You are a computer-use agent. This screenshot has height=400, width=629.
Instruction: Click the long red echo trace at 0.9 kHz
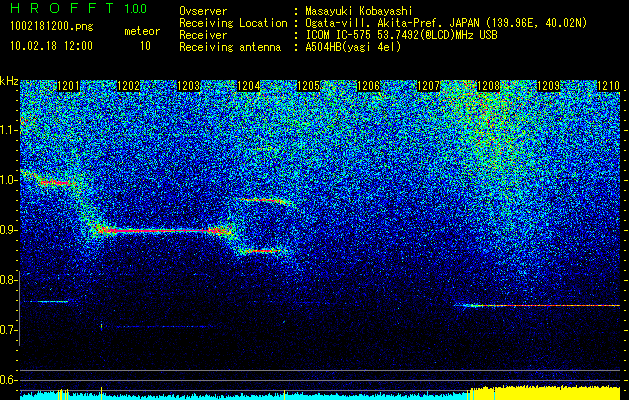click(164, 231)
